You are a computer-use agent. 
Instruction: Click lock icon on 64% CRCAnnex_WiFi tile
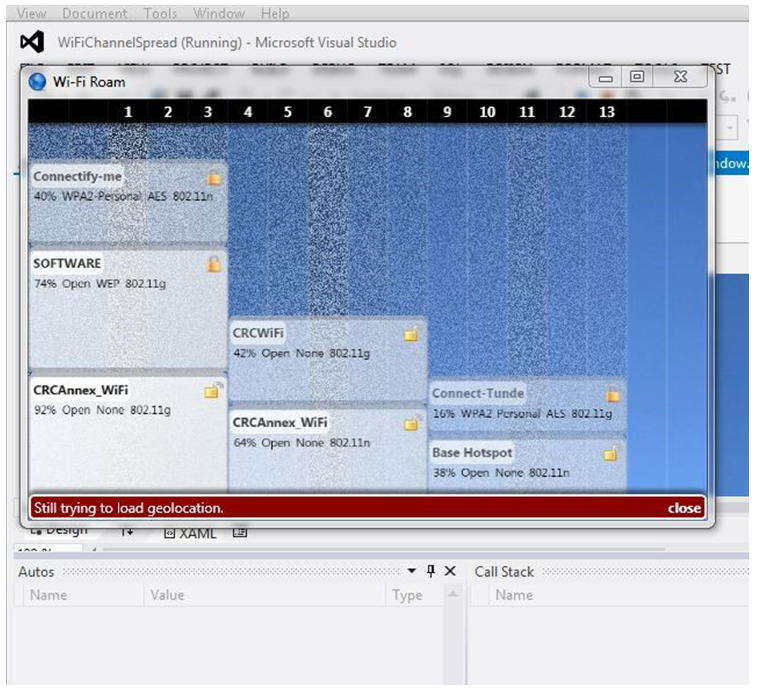[x=411, y=424]
